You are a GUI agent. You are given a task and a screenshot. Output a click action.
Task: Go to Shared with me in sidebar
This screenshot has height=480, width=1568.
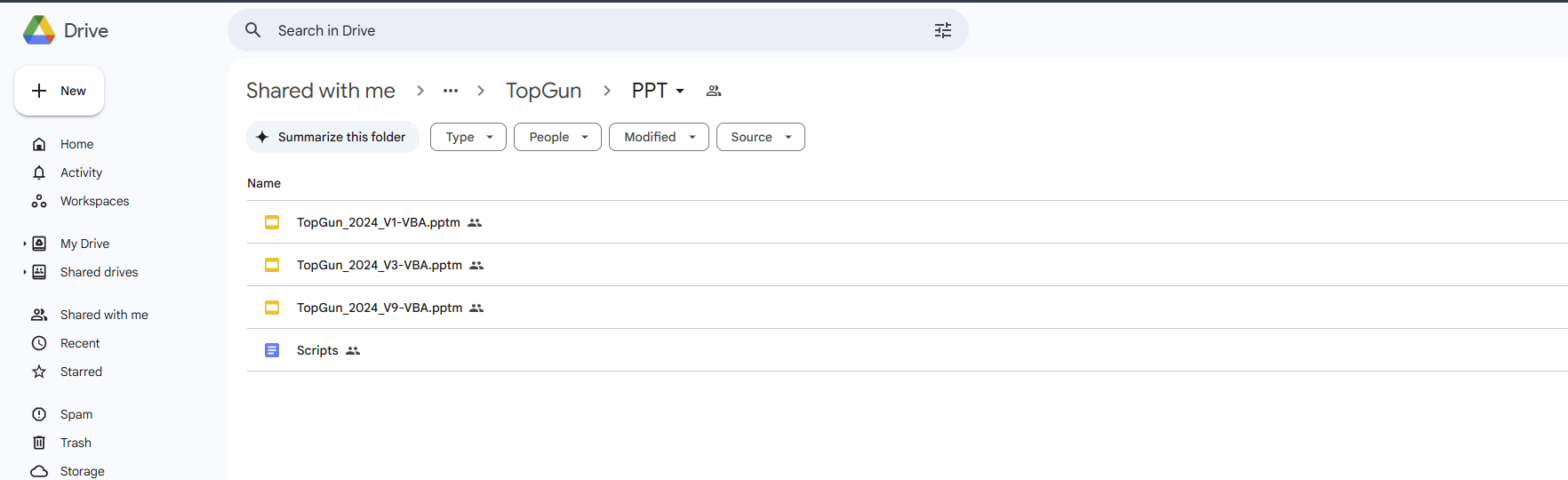coord(104,315)
